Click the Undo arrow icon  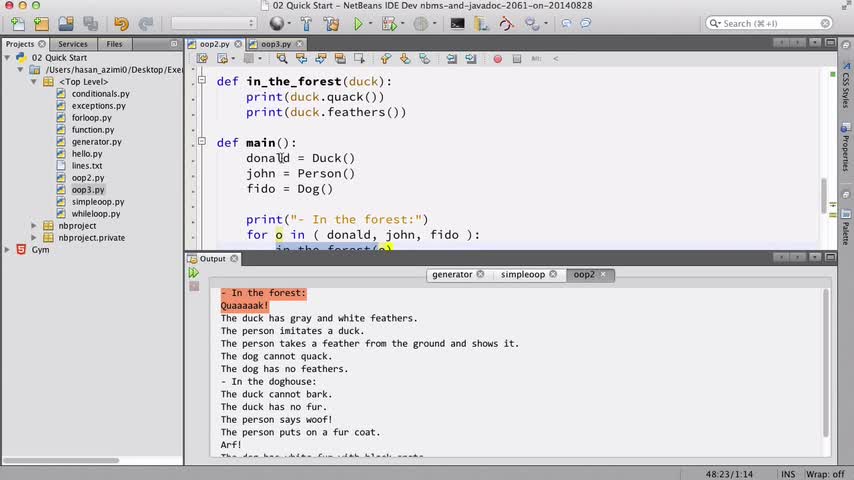pyautogui.click(x=121, y=23)
